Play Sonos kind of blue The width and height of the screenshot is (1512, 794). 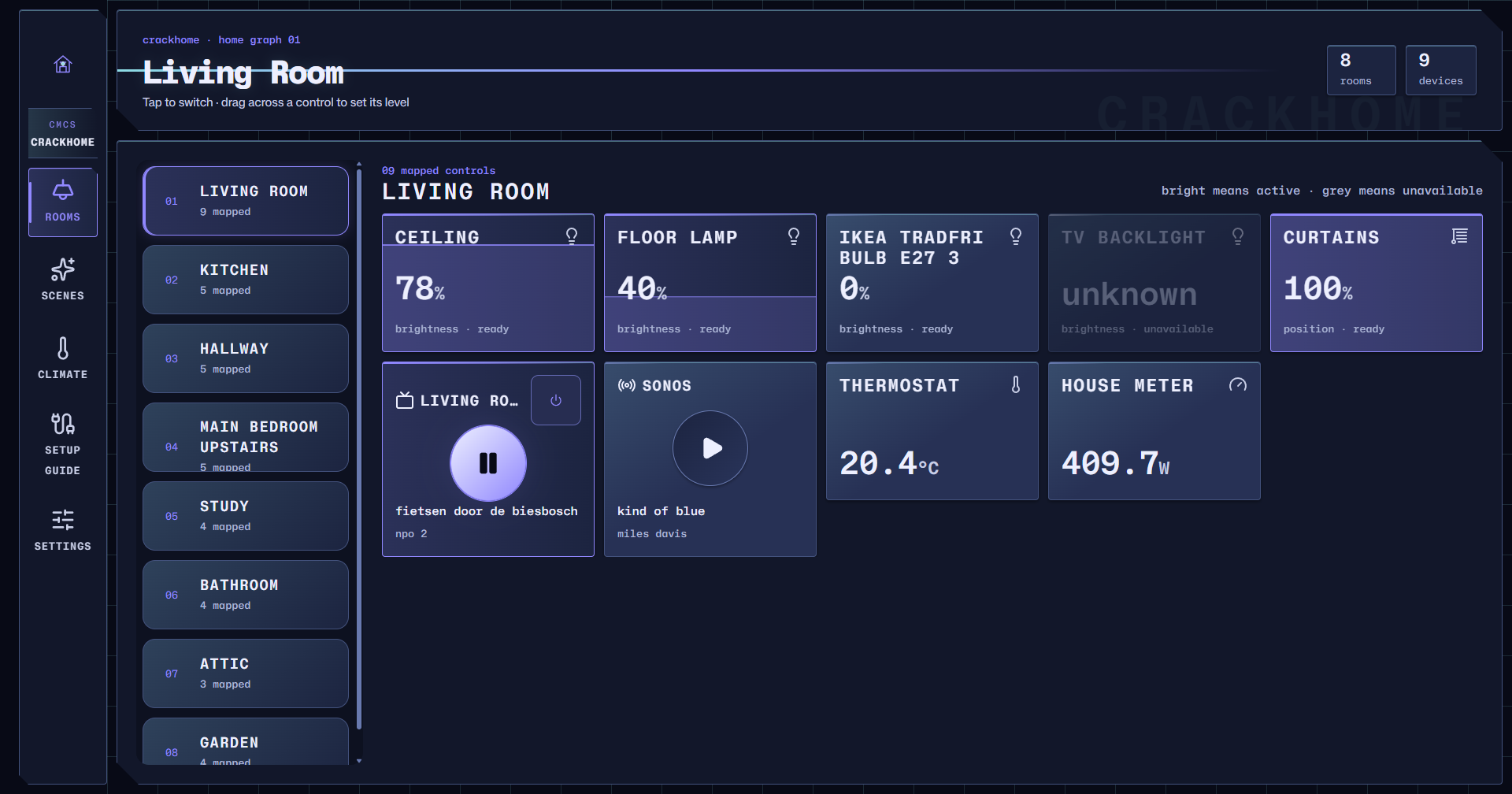(x=710, y=448)
